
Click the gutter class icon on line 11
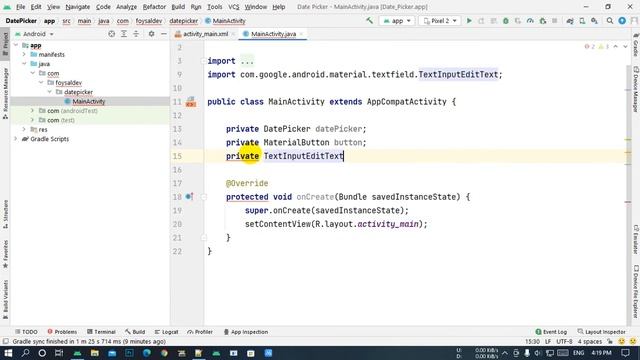point(191,102)
